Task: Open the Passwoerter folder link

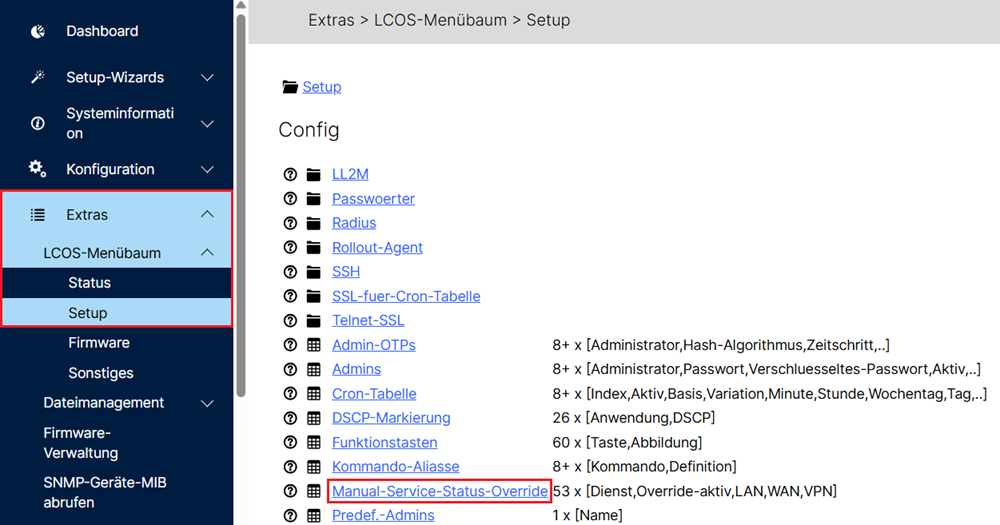Action: [373, 199]
